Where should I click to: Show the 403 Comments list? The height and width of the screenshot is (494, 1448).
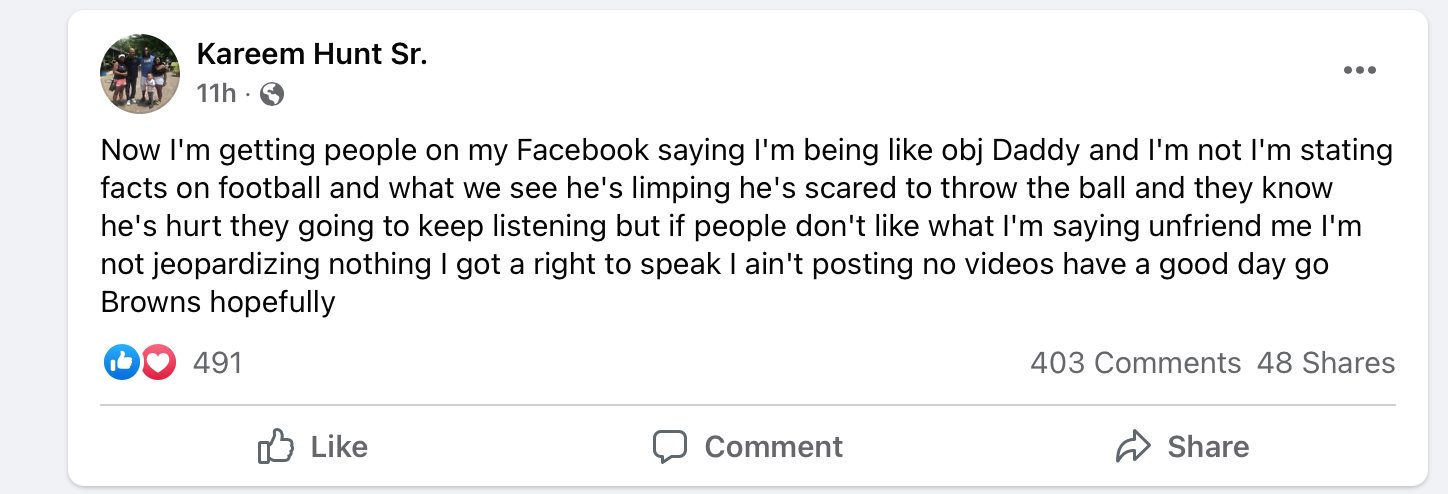click(x=1135, y=362)
